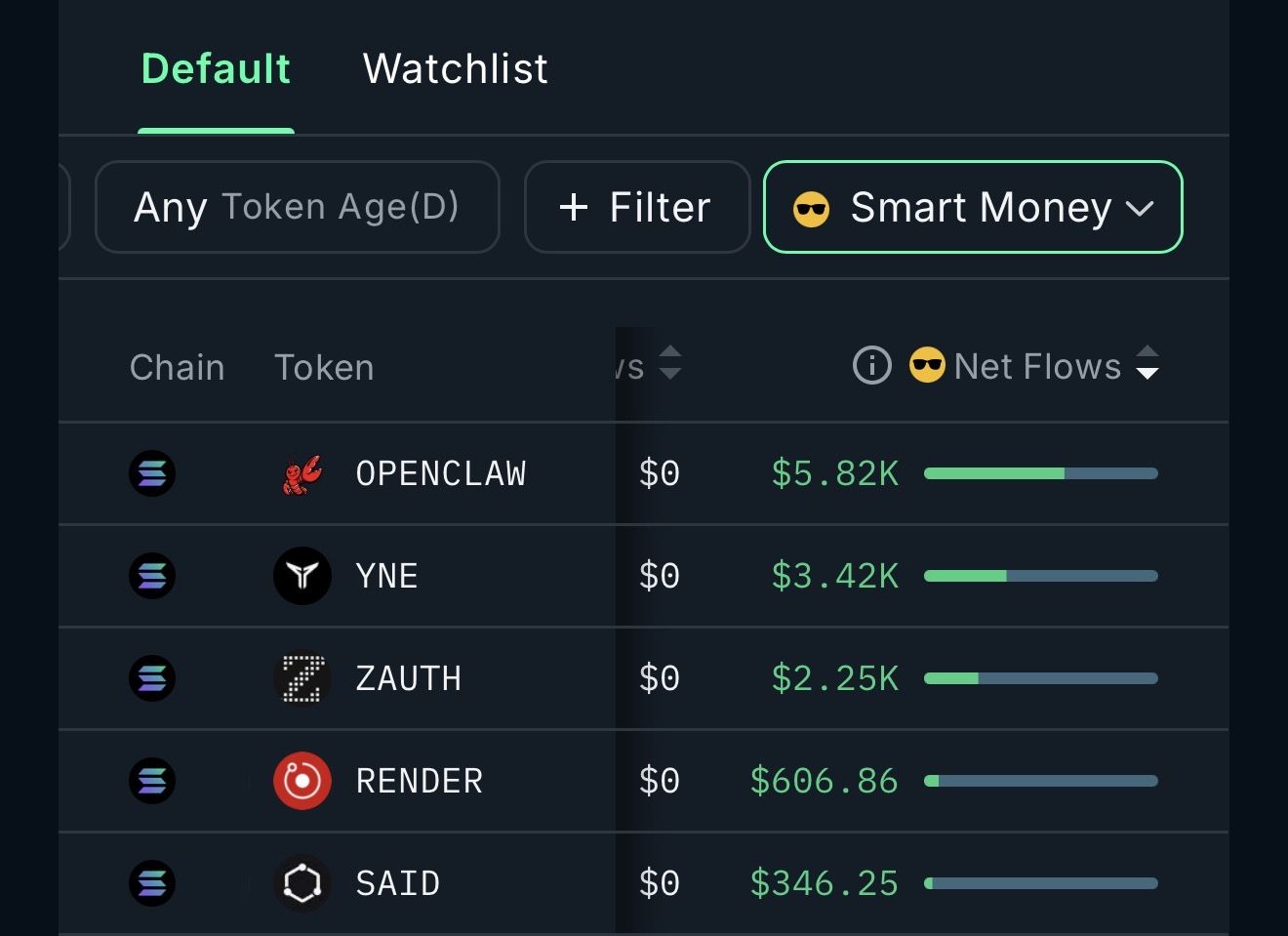This screenshot has width=1288, height=936.
Task: Click the SAID hexagon token icon
Action: [302, 883]
